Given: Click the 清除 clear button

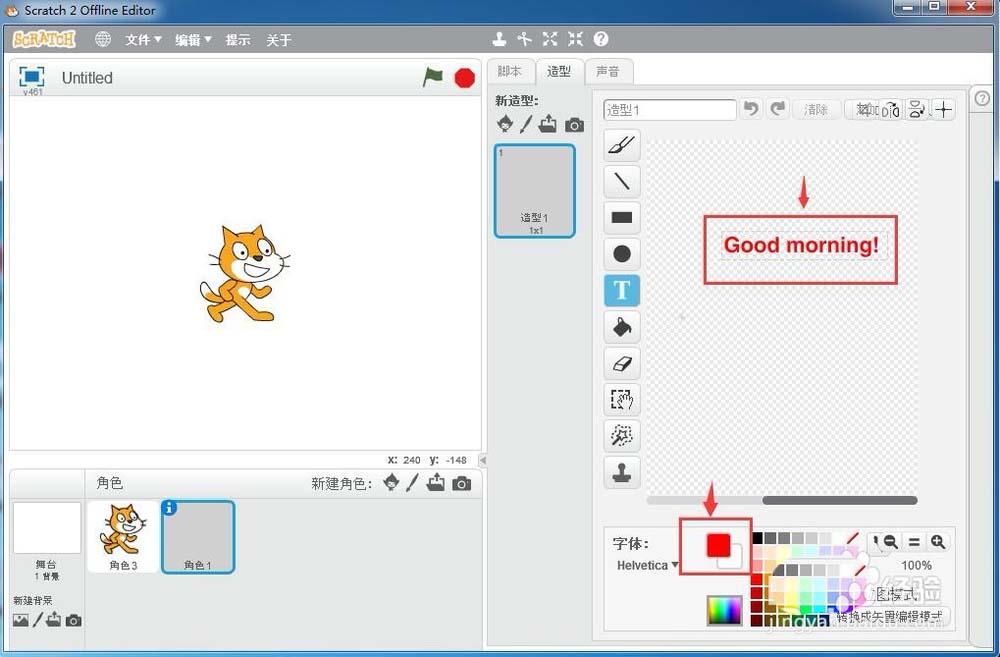Looking at the screenshot, I should pos(816,109).
